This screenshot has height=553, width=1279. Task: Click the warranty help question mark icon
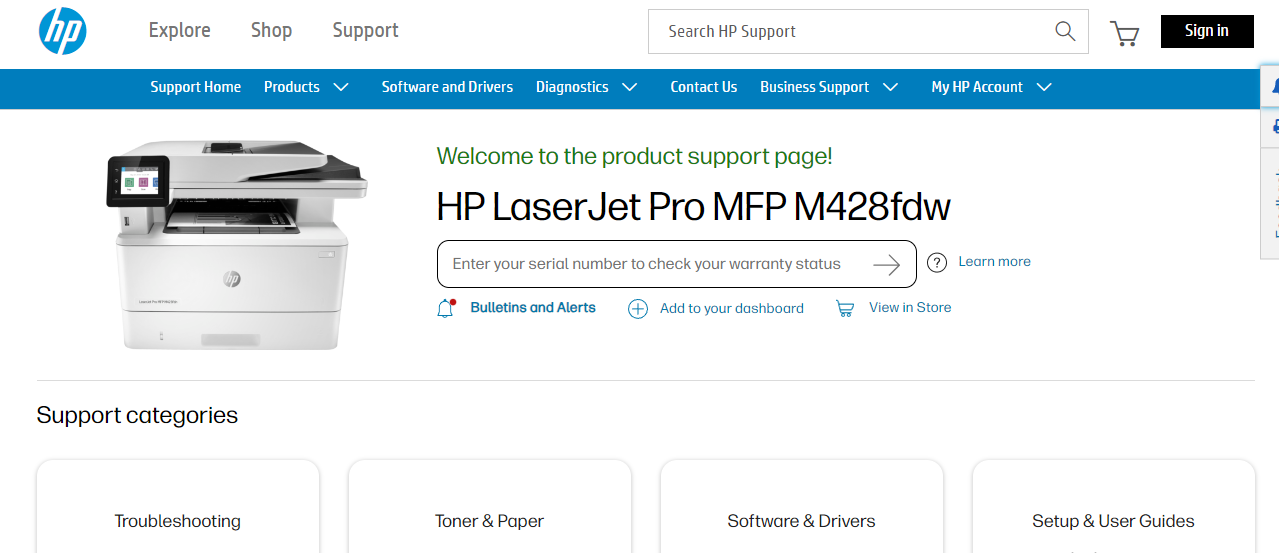point(937,263)
